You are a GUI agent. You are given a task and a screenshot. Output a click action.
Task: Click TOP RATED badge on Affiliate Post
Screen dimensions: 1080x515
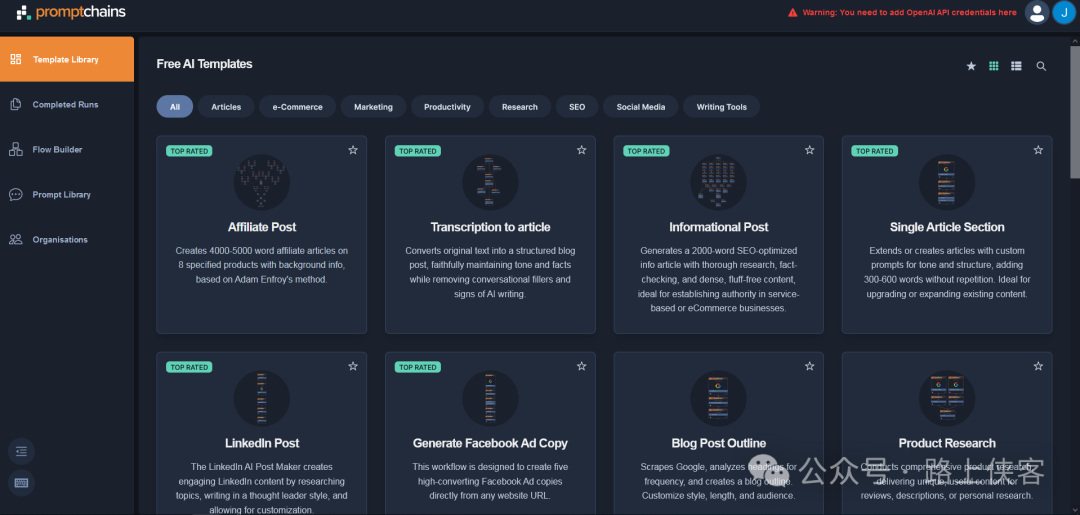pyautogui.click(x=189, y=151)
